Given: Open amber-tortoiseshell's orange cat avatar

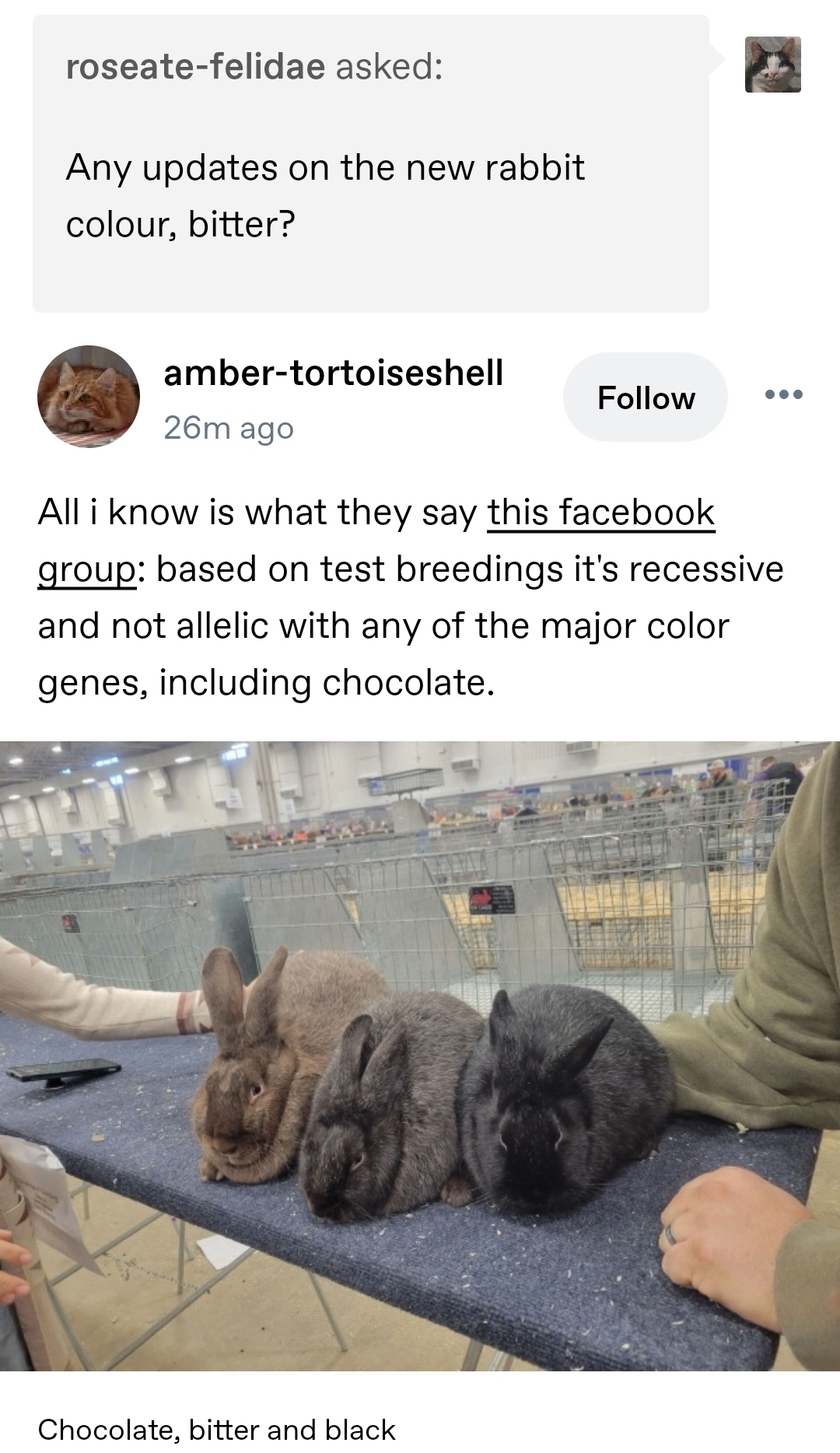Looking at the screenshot, I should pyautogui.click(x=89, y=397).
